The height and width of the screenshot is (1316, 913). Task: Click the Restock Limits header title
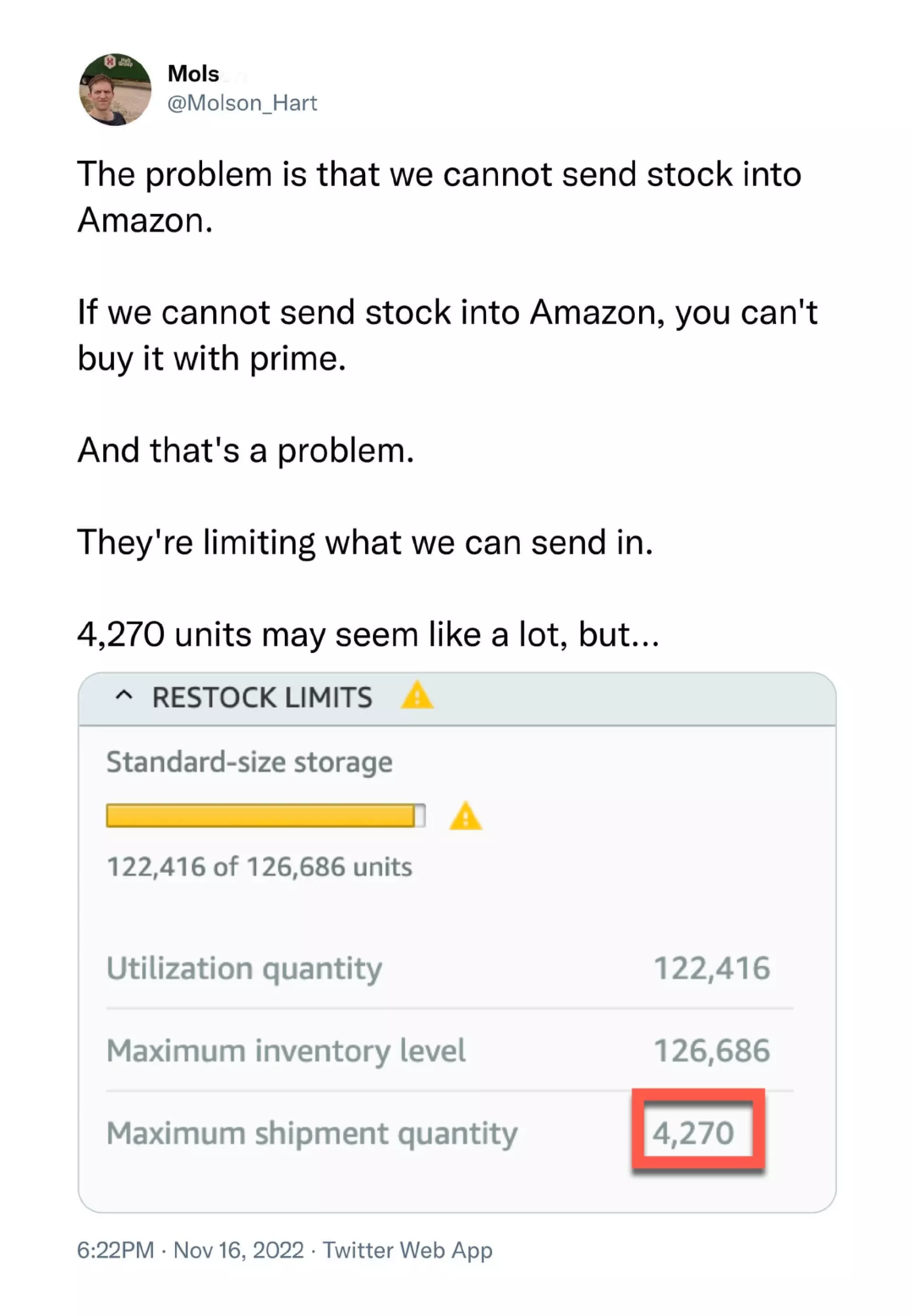262,698
